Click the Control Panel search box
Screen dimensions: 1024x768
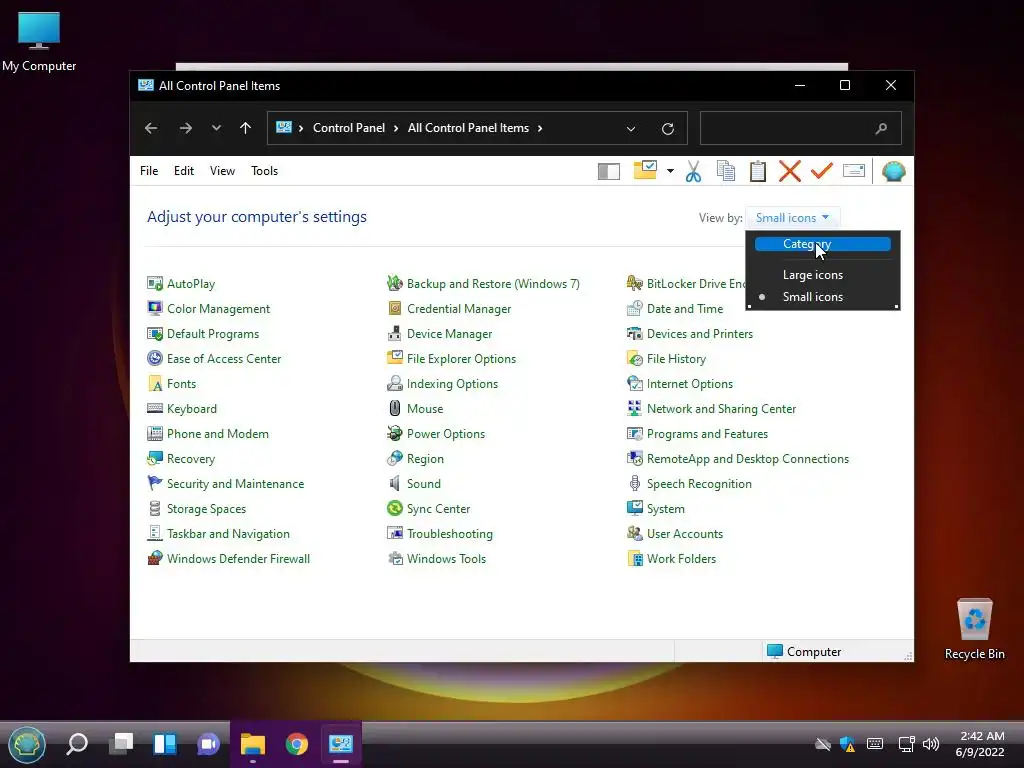(801, 128)
